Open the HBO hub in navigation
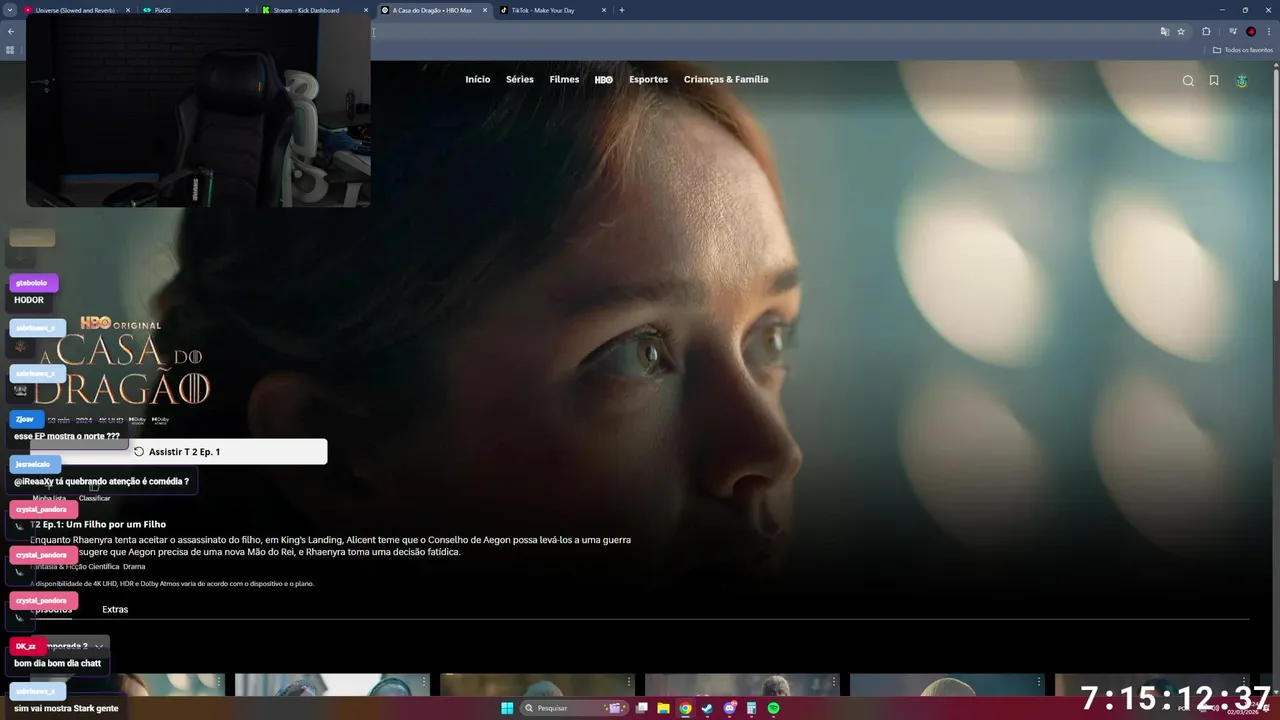This screenshot has width=1280, height=720. [x=604, y=79]
